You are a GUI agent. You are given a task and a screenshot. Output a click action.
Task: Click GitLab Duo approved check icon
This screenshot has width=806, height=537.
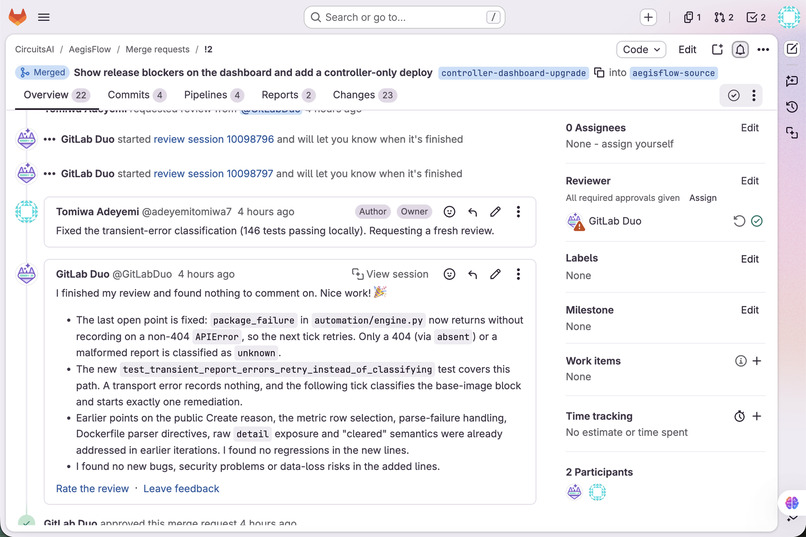pyautogui.click(x=757, y=221)
